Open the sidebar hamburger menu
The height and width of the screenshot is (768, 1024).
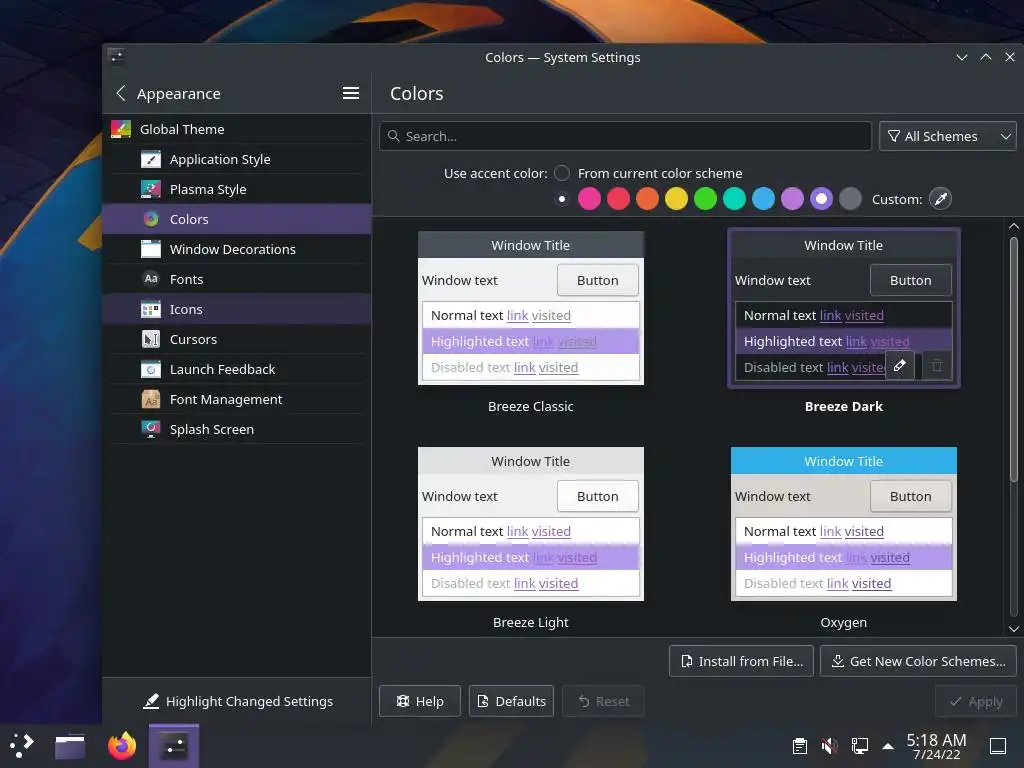coord(351,93)
